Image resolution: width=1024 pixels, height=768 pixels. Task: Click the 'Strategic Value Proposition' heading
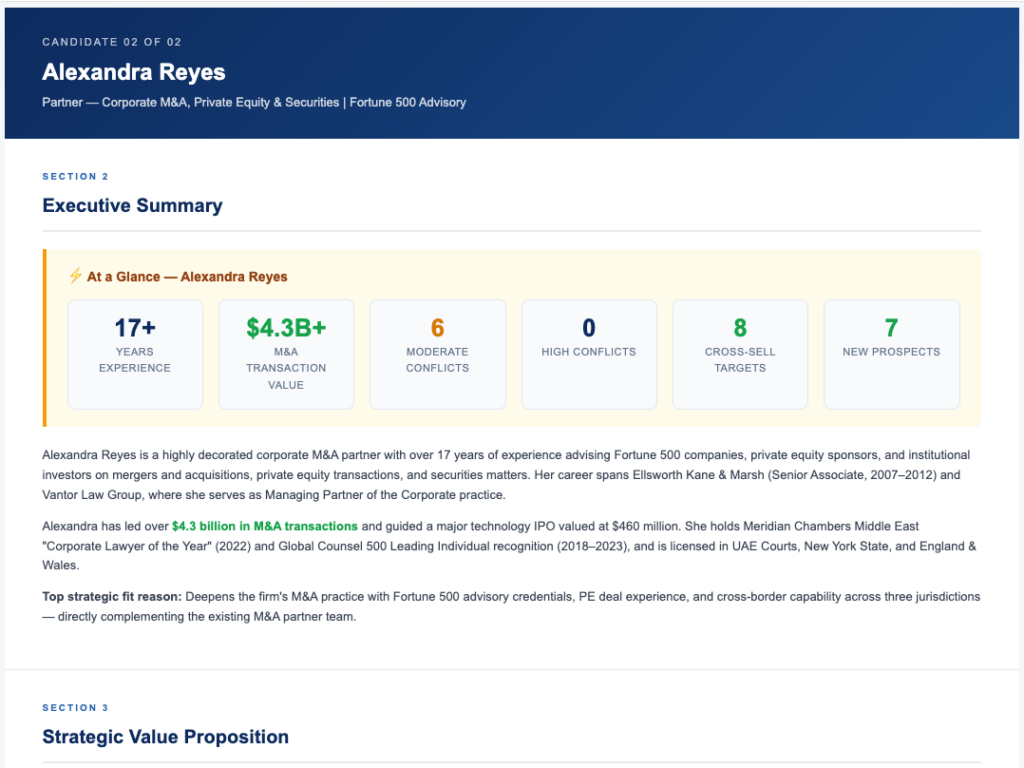click(165, 737)
